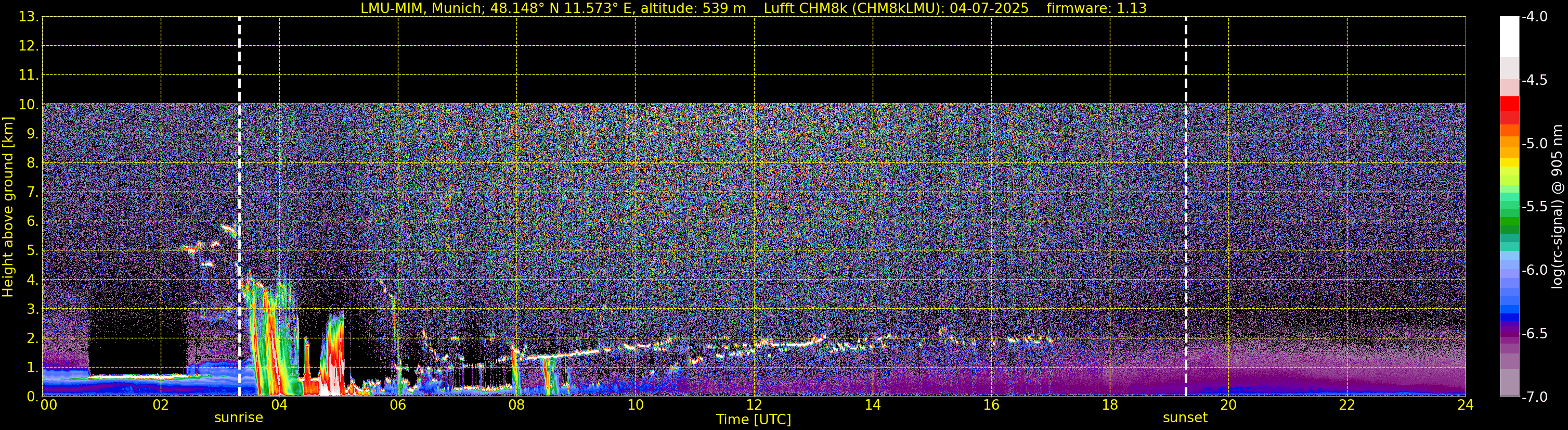1568x430 pixels.
Task: Click the "04" time axis tick label
Action: click(x=279, y=405)
